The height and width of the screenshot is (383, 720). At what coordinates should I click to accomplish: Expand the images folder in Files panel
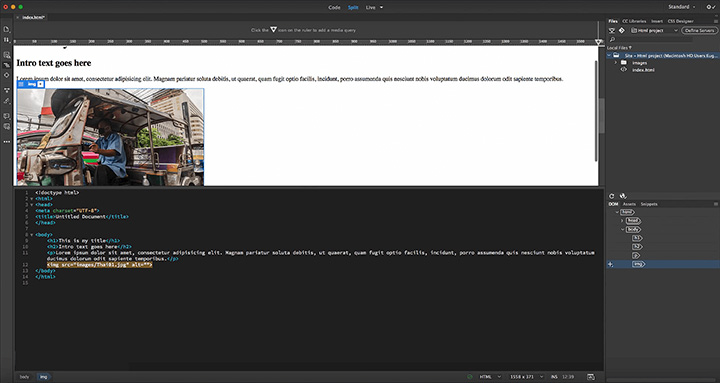616,62
